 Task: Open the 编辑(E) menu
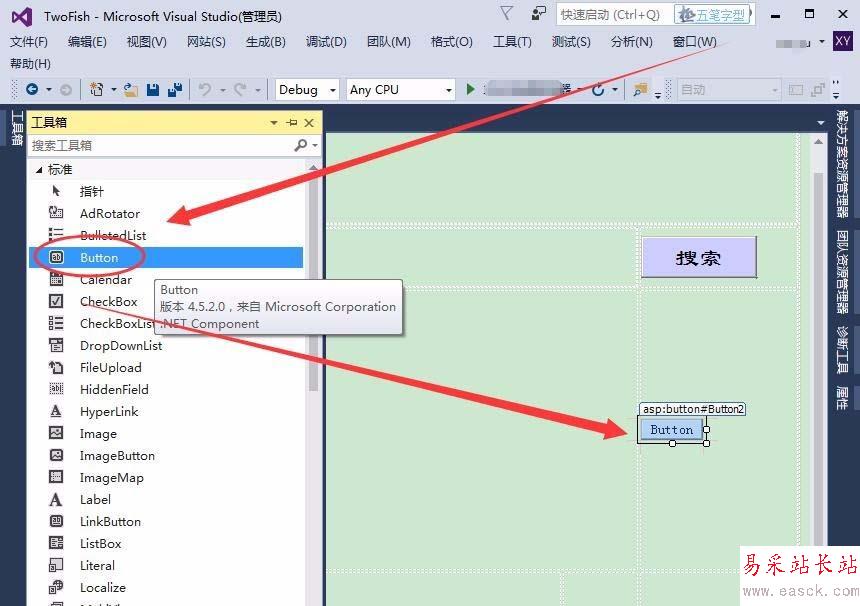pyautogui.click(x=87, y=42)
